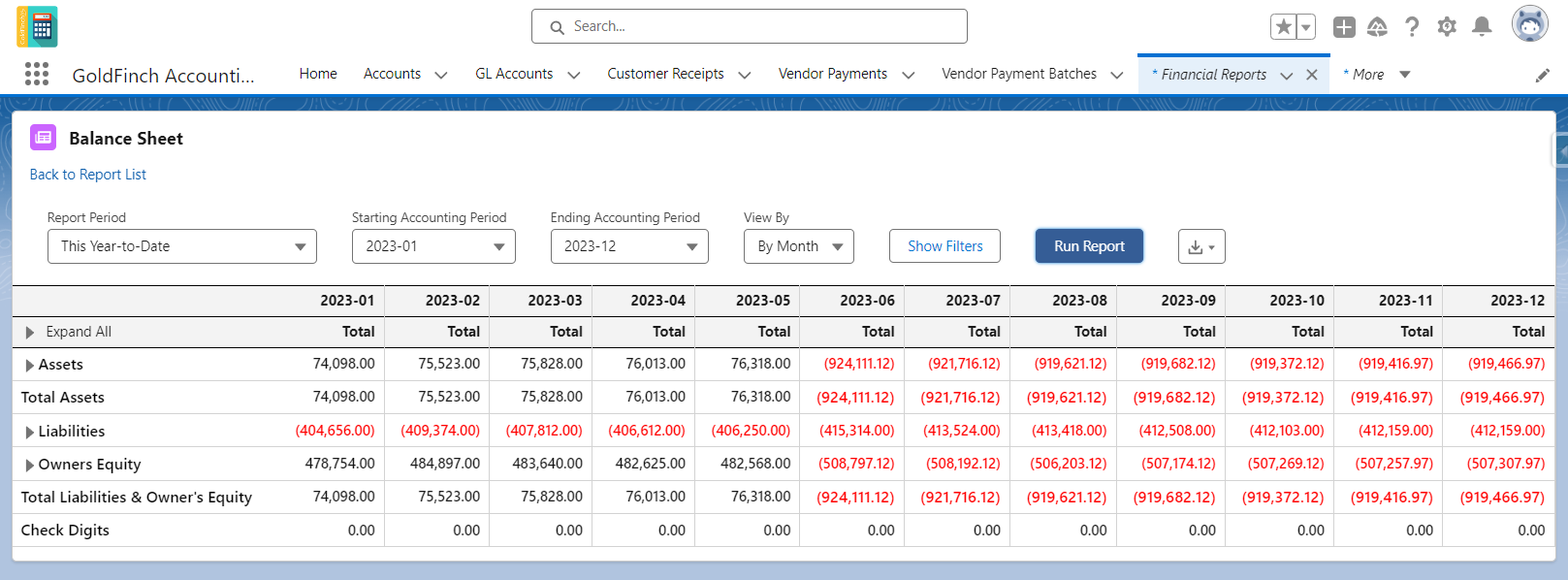The height and width of the screenshot is (580, 1568).
Task: Open the user profile avatar
Action: [1530, 24]
